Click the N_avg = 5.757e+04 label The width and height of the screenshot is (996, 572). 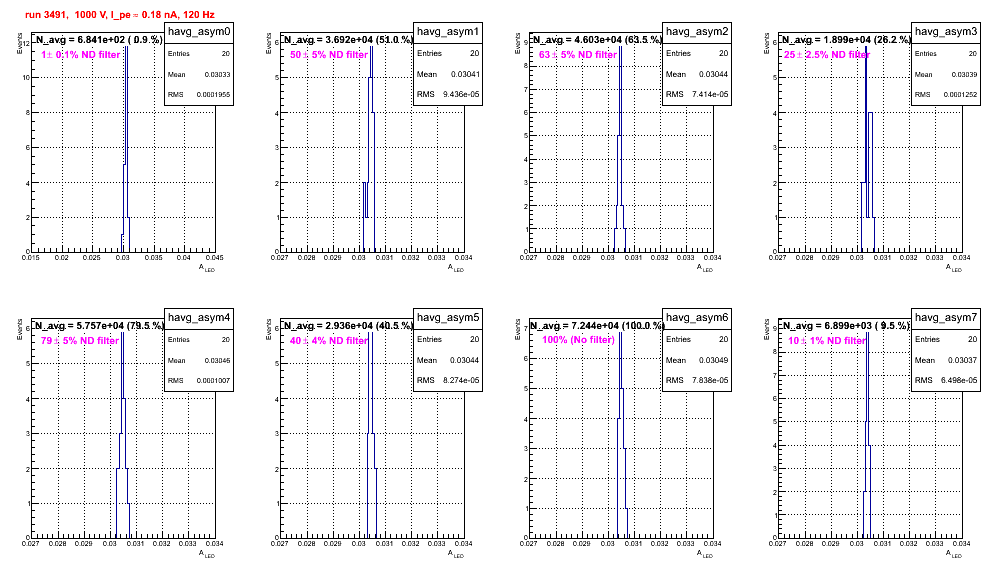pos(99,325)
